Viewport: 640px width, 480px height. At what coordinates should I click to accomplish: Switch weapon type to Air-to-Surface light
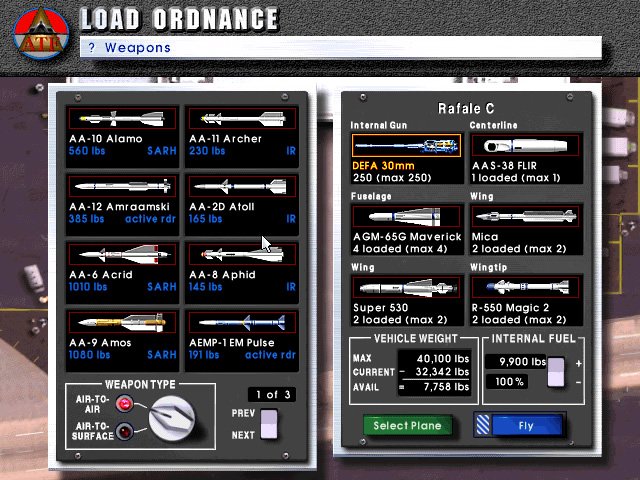click(x=124, y=431)
